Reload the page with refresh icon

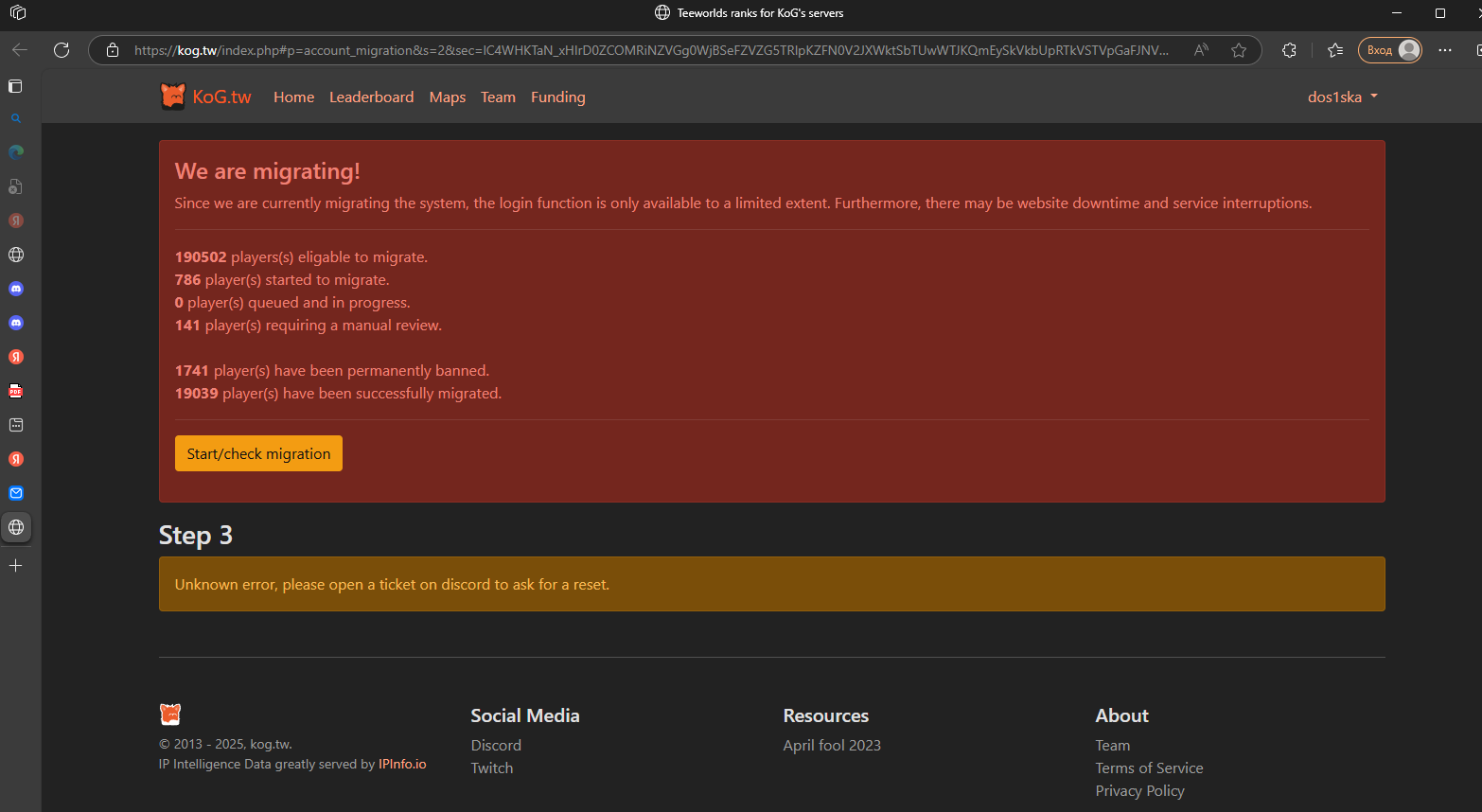point(62,50)
